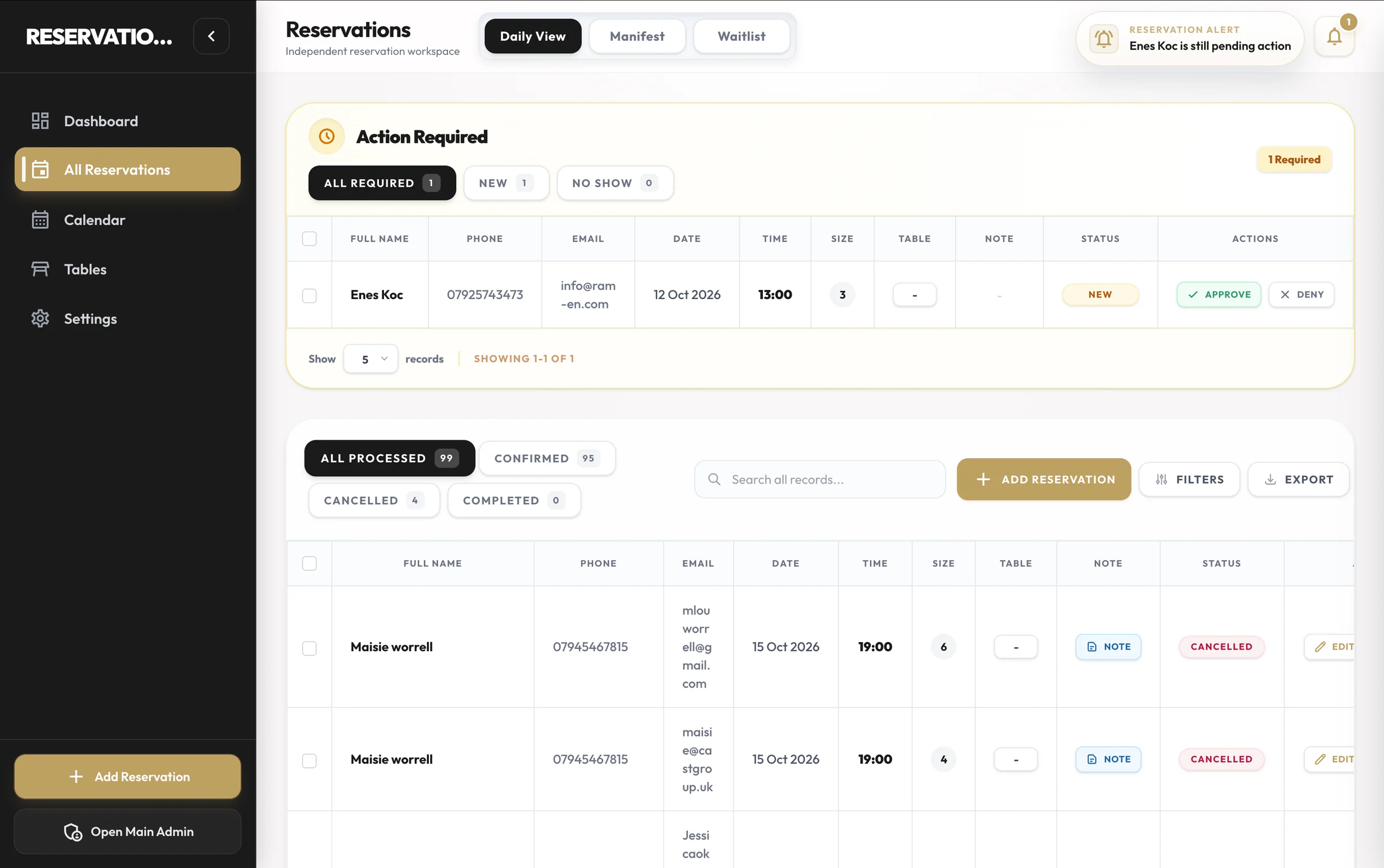
Task: Select the All Processed tab
Action: (x=389, y=458)
